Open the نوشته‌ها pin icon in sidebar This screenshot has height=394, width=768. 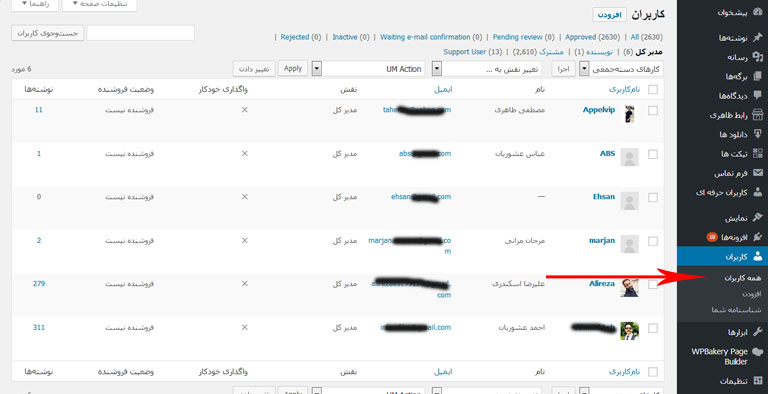tap(757, 37)
